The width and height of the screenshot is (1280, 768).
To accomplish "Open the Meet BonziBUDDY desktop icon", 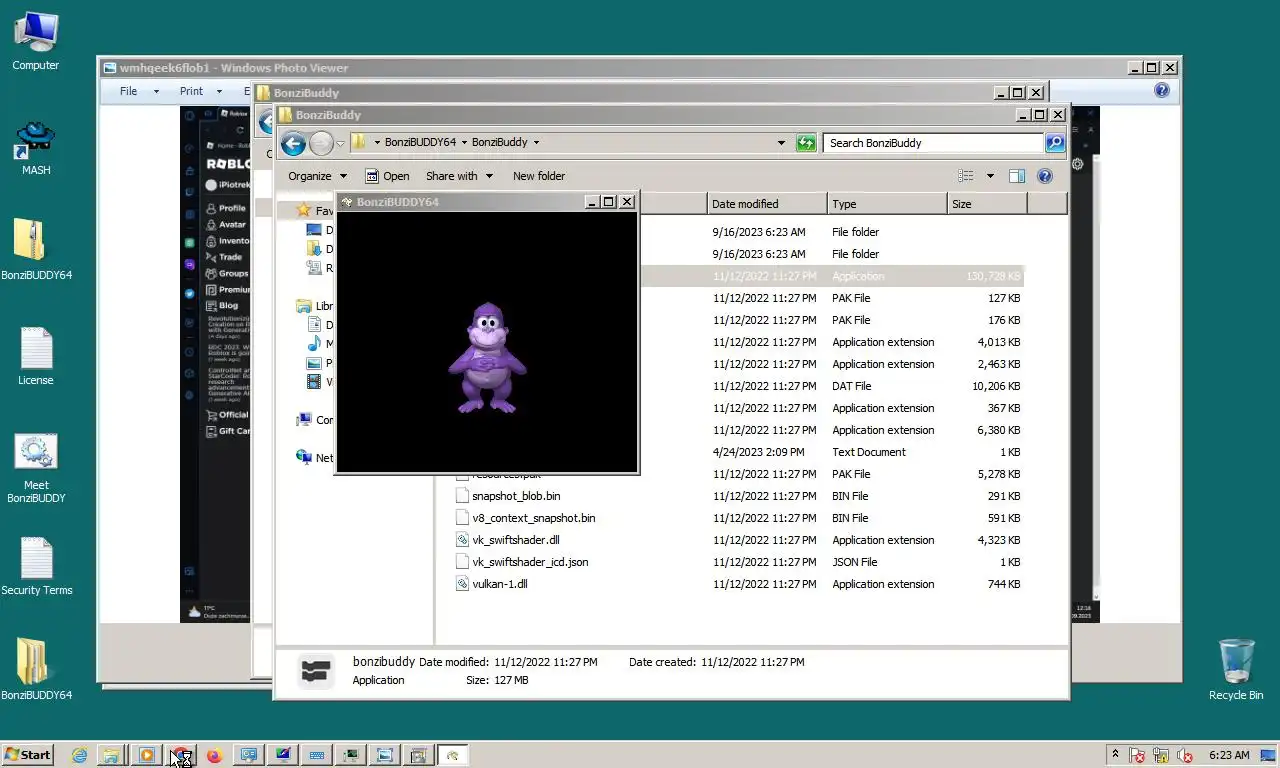I will click(x=36, y=468).
